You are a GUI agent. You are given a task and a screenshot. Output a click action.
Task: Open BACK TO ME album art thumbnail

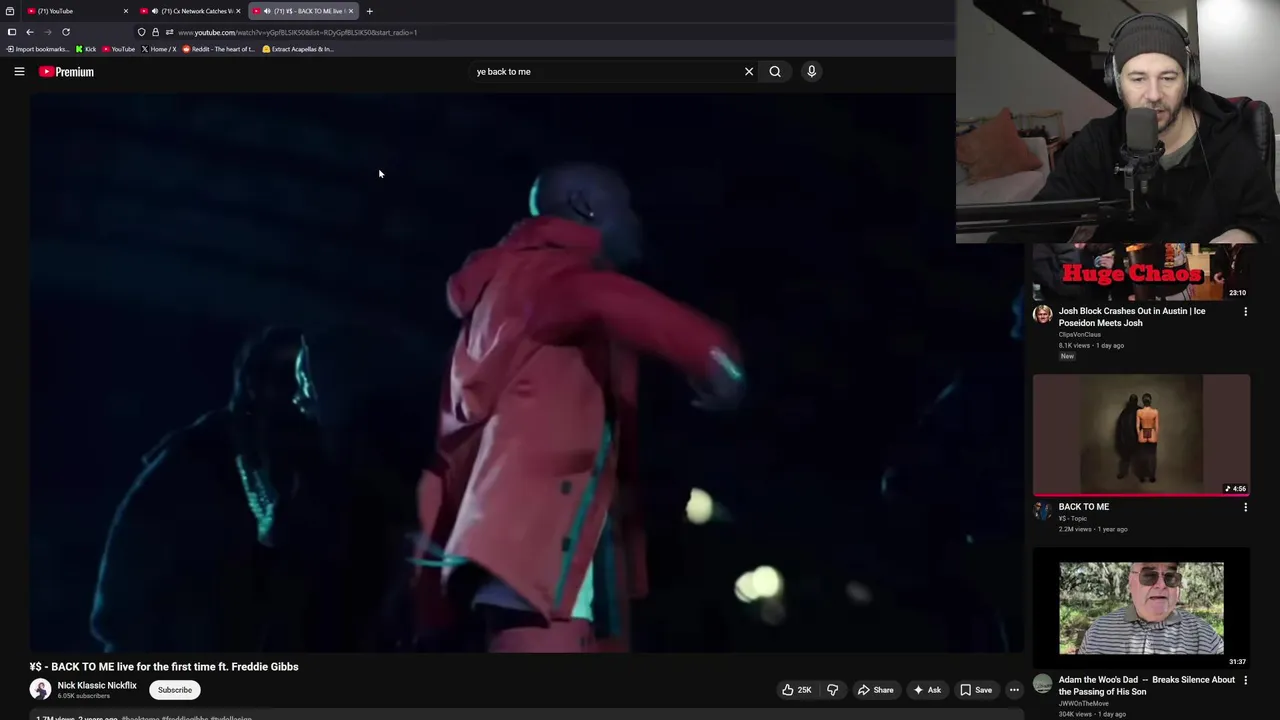tap(1141, 435)
